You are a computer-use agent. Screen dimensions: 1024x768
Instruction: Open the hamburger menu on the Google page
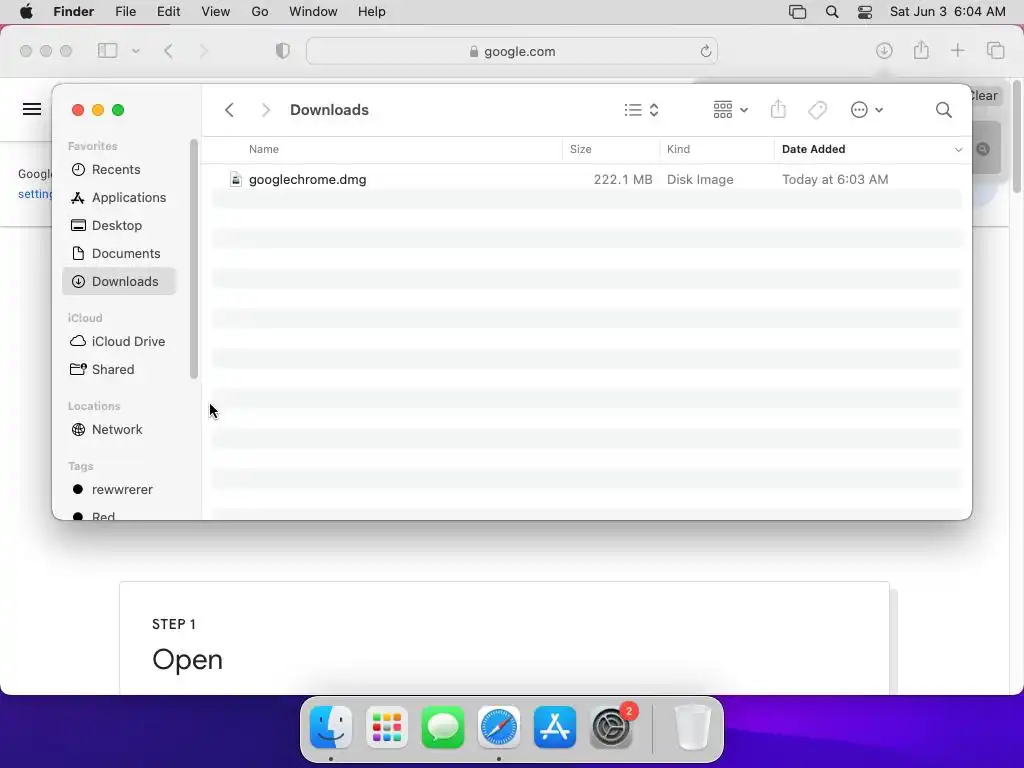pos(32,109)
